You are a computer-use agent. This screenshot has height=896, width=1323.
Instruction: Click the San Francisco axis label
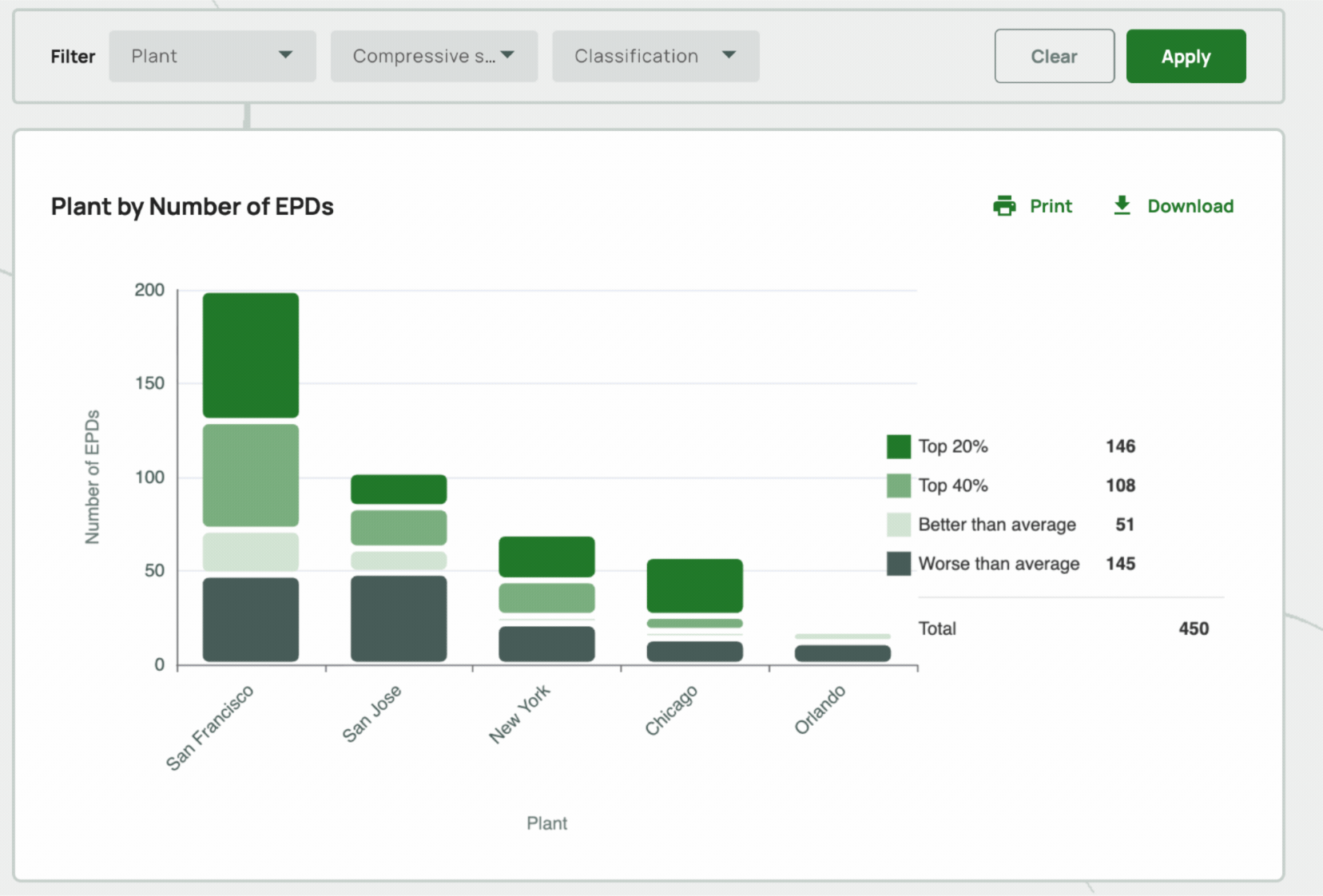point(209,728)
